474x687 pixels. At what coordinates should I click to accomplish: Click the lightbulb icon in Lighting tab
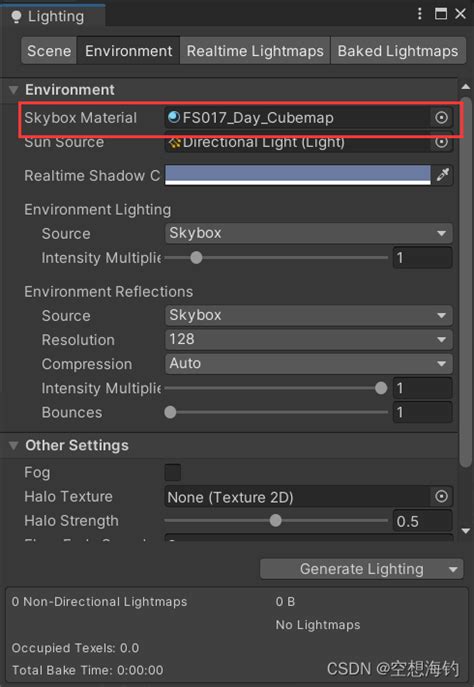point(16,17)
